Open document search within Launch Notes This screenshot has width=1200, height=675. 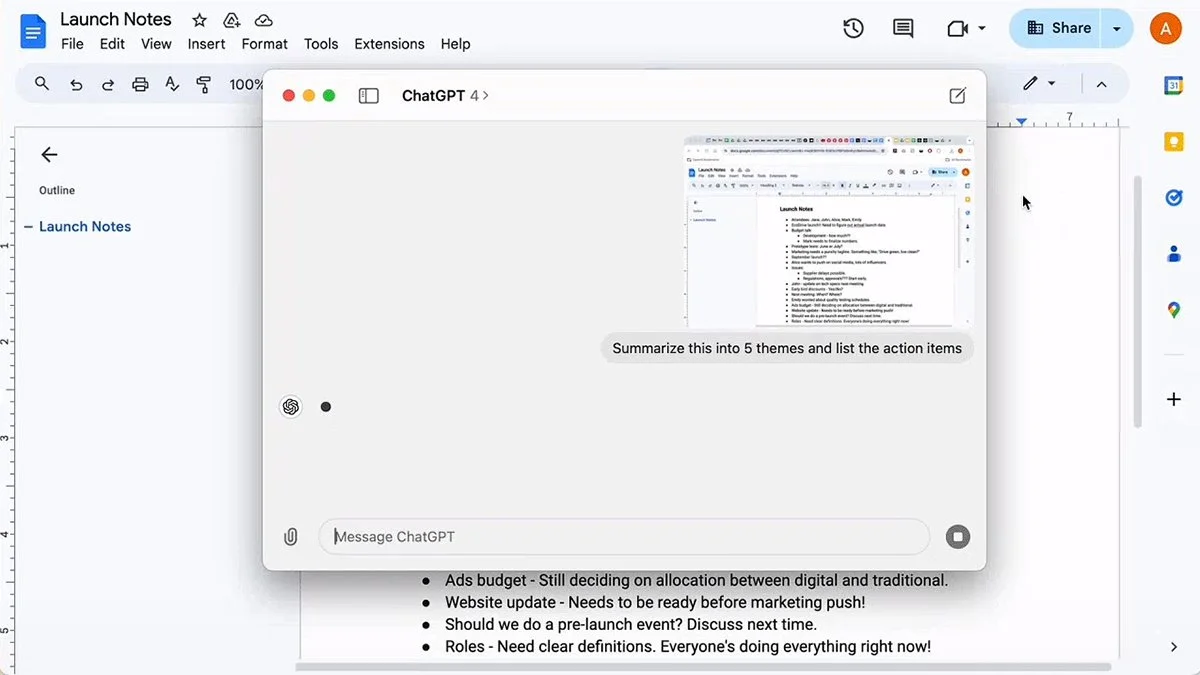[41, 84]
